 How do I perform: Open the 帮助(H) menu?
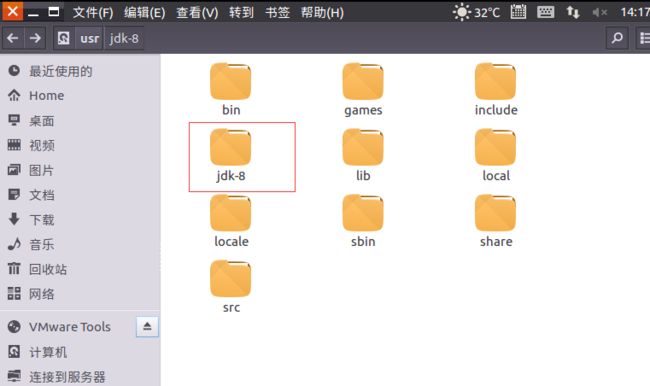pyautogui.click(x=322, y=12)
